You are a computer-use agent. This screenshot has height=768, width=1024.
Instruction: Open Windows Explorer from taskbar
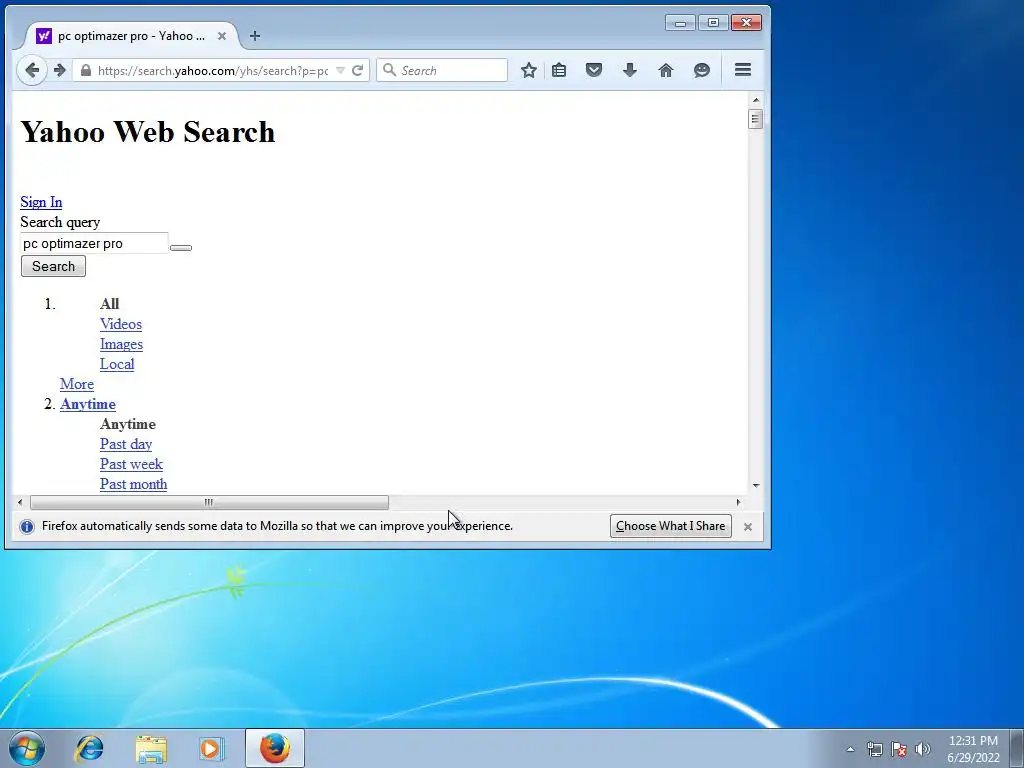point(151,749)
